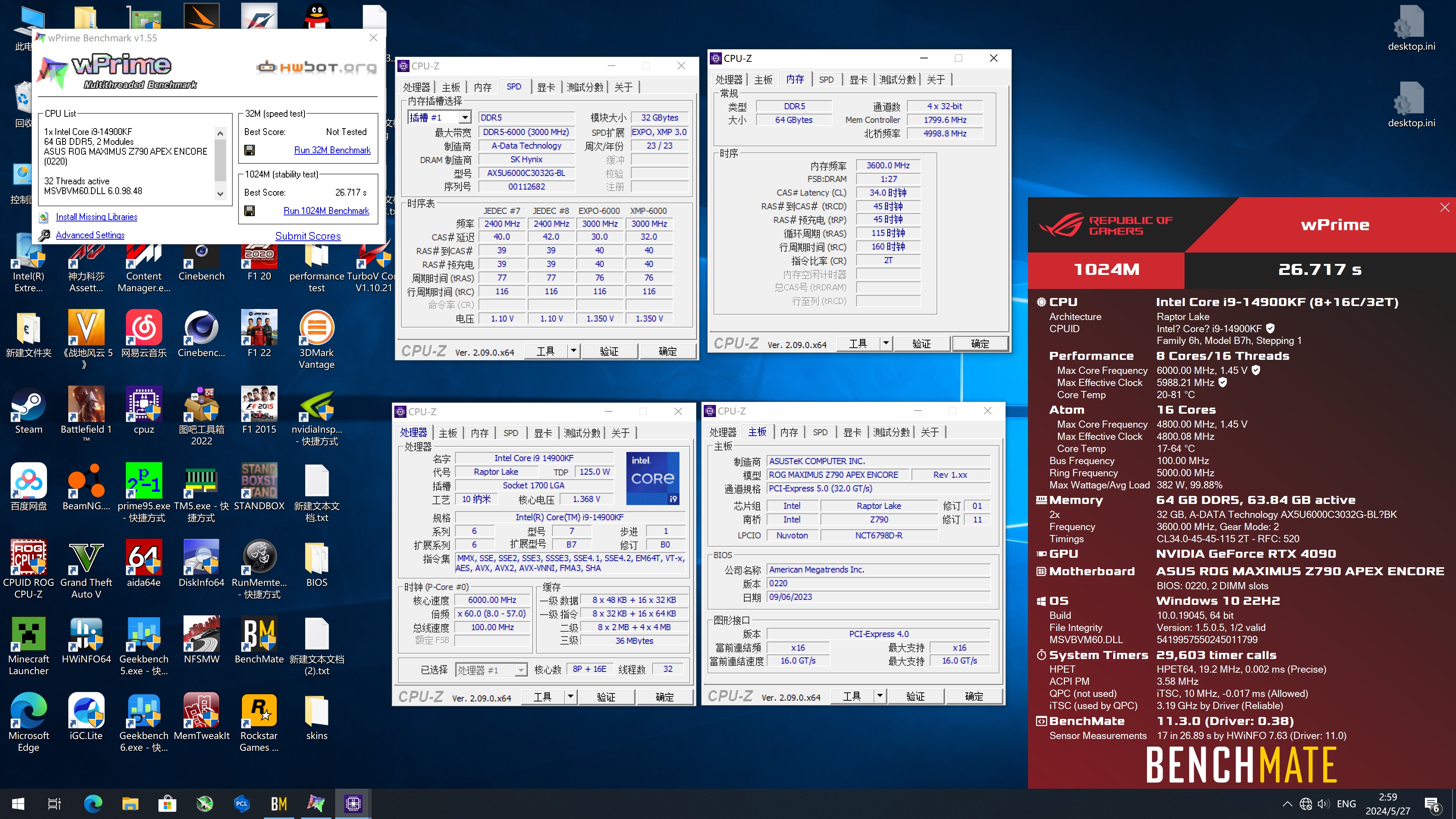Open aida64e desktop shortcut

(144, 564)
